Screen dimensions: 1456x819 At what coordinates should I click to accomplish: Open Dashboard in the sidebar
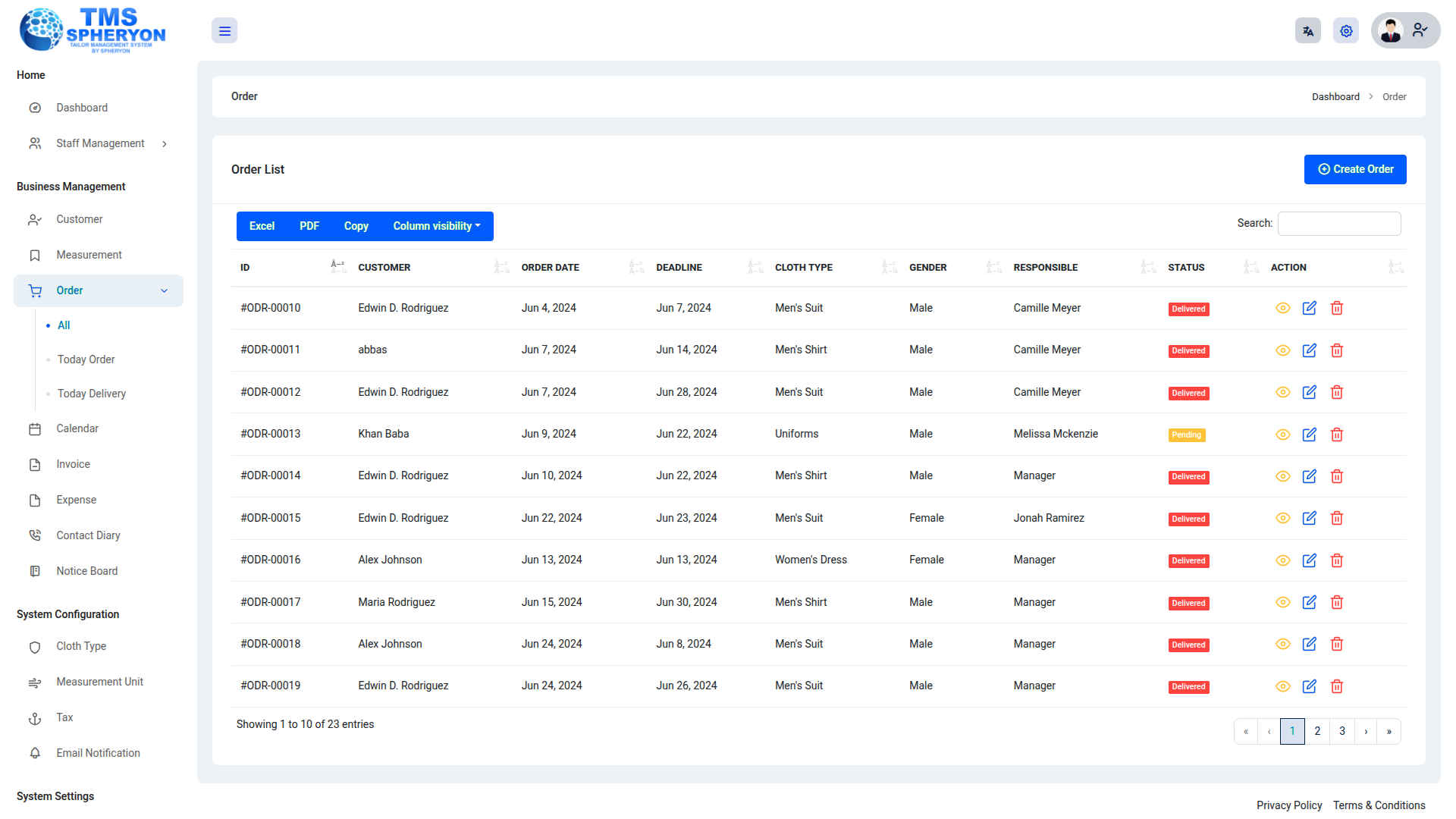pos(99,108)
